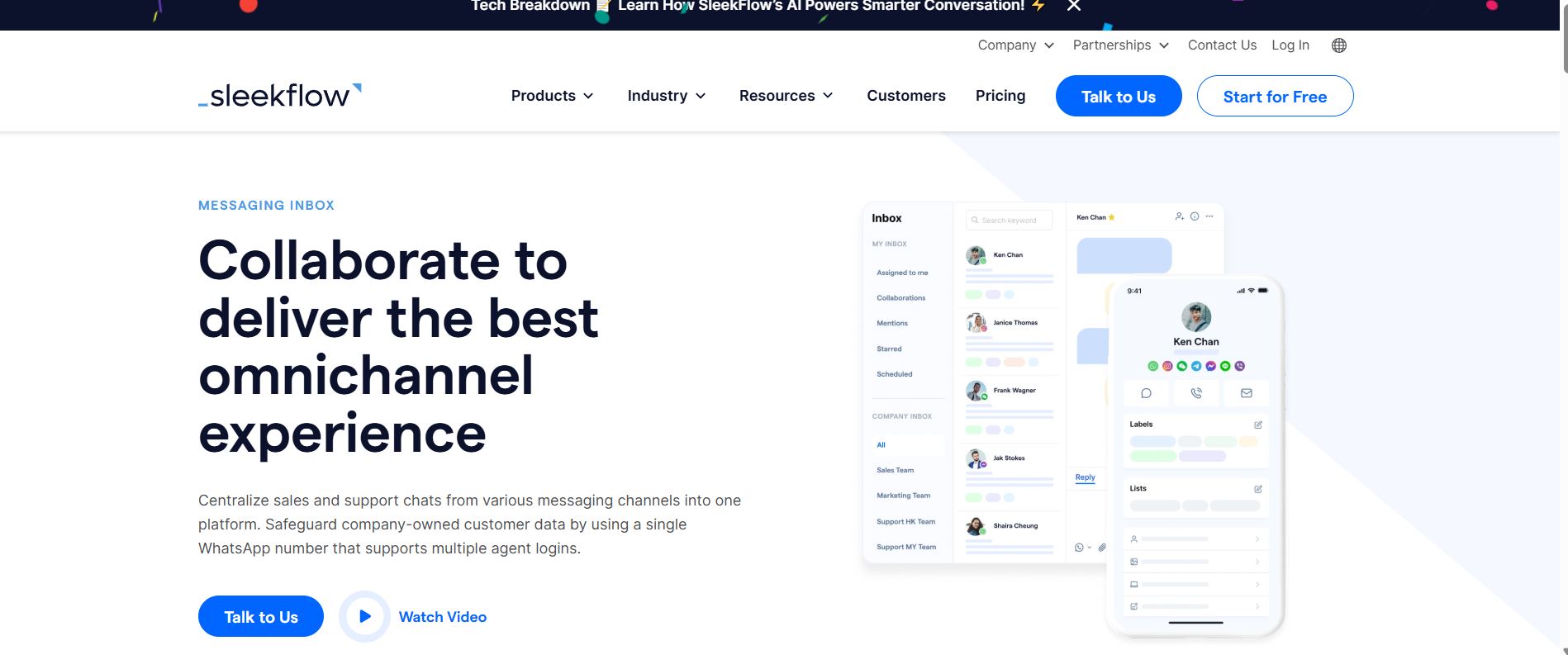Viewport: 1568px width, 655px height.
Task: Click the Telegram icon under Ken Chan's name
Action: pyautogui.click(x=1196, y=366)
